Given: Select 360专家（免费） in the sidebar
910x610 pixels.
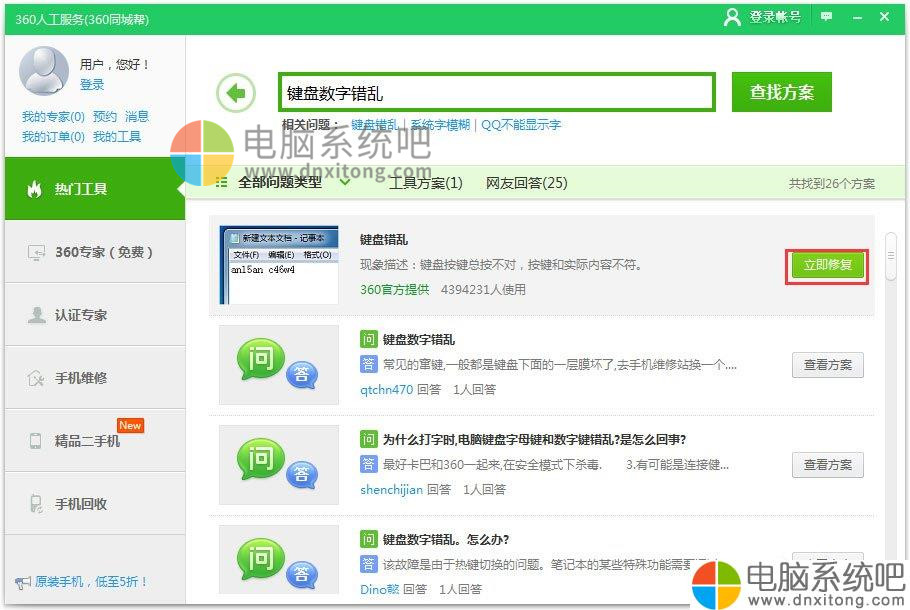Looking at the screenshot, I should point(95,252).
